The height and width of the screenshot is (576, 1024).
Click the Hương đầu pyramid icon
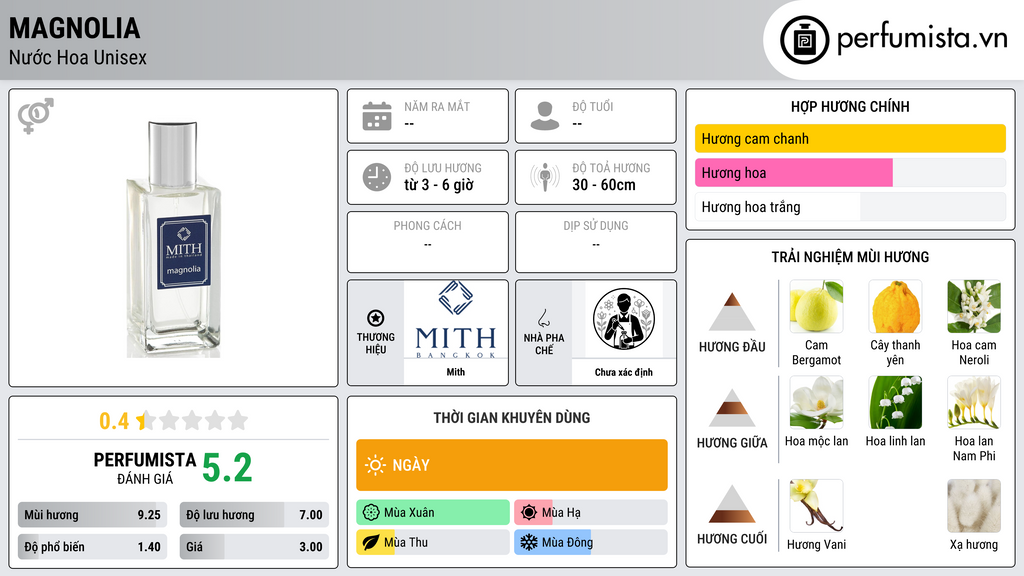[732, 312]
